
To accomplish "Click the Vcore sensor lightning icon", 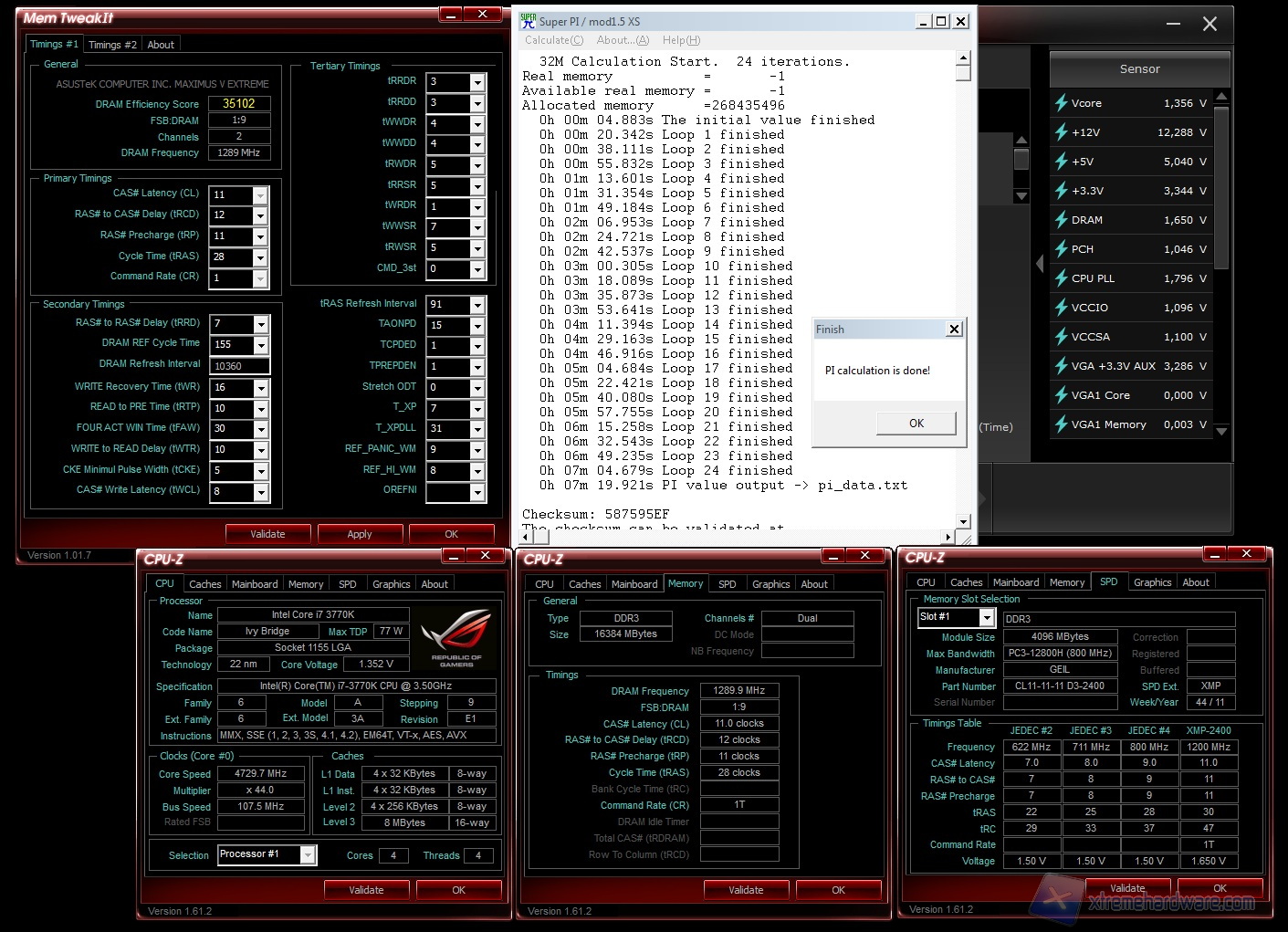I will 1061,103.
